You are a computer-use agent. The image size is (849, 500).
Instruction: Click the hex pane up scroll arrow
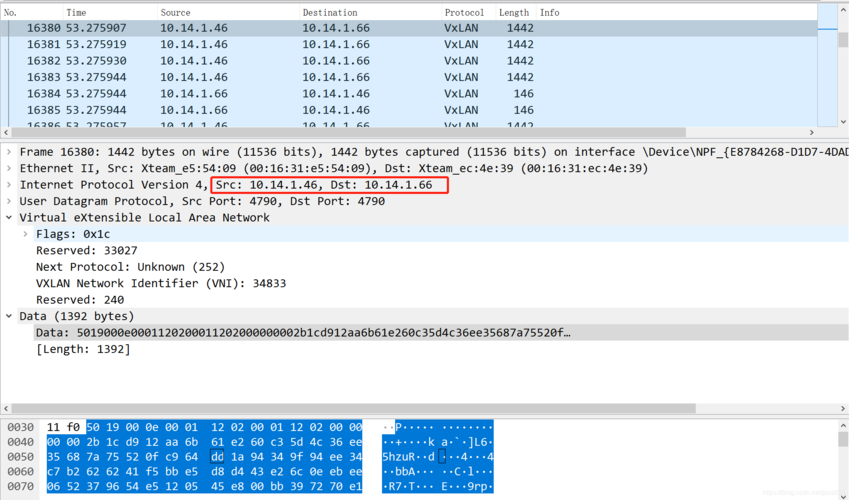pyautogui.click(x=843, y=425)
